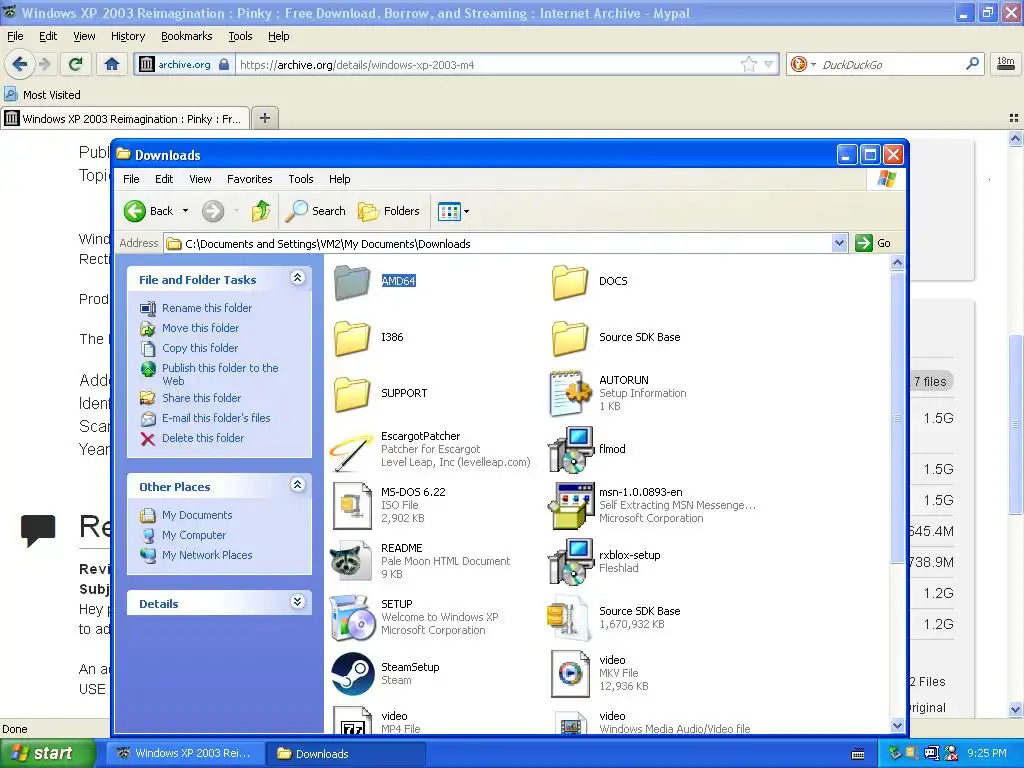Reload the page in Mypal browser
1024x768 pixels.
(x=75, y=64)
